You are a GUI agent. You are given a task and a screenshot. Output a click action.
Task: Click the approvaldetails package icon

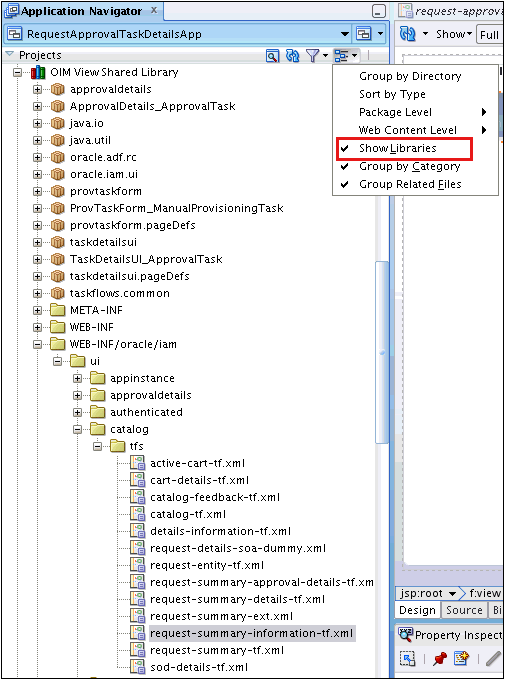(58, 89)
